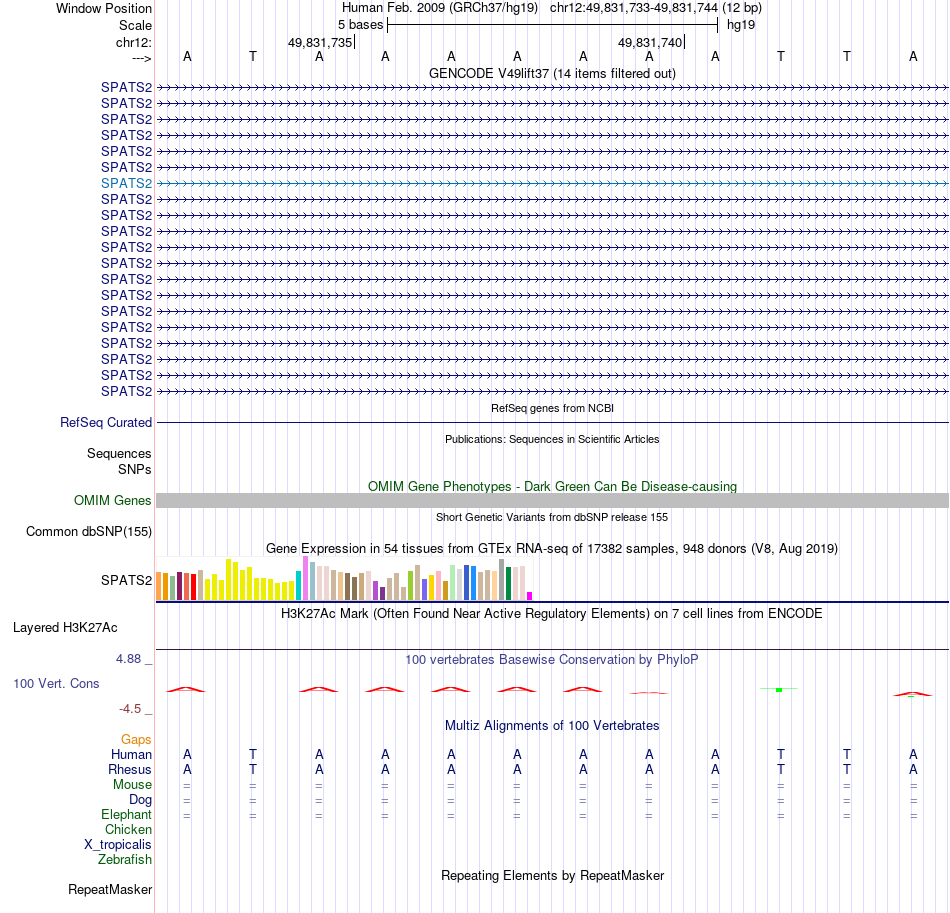Click the Gaps row label
The width and height of the screenshot is (950, 913).
pos(136,739)
